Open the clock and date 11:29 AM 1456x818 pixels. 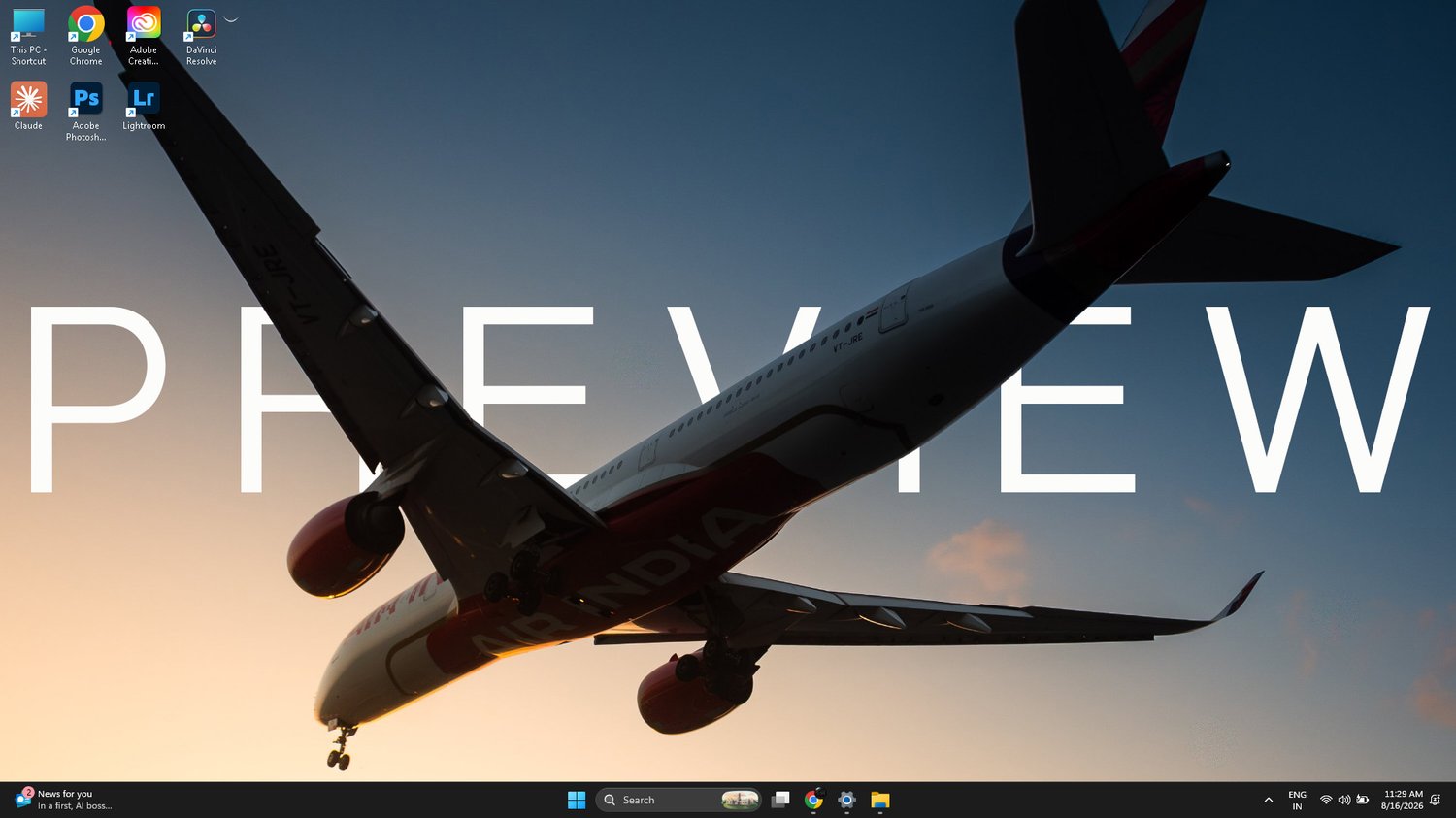(x=1402, y=800)
